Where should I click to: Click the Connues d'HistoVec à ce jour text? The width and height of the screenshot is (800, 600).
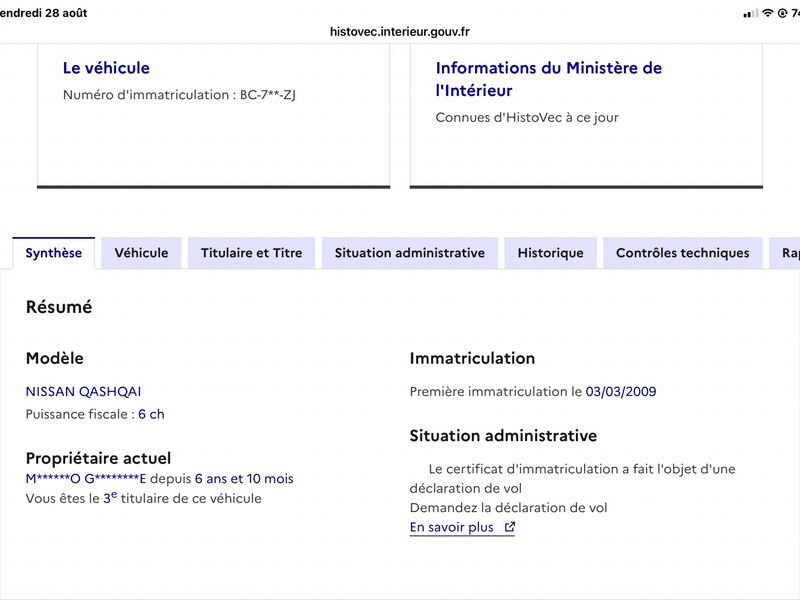click(x=527, y=117)
